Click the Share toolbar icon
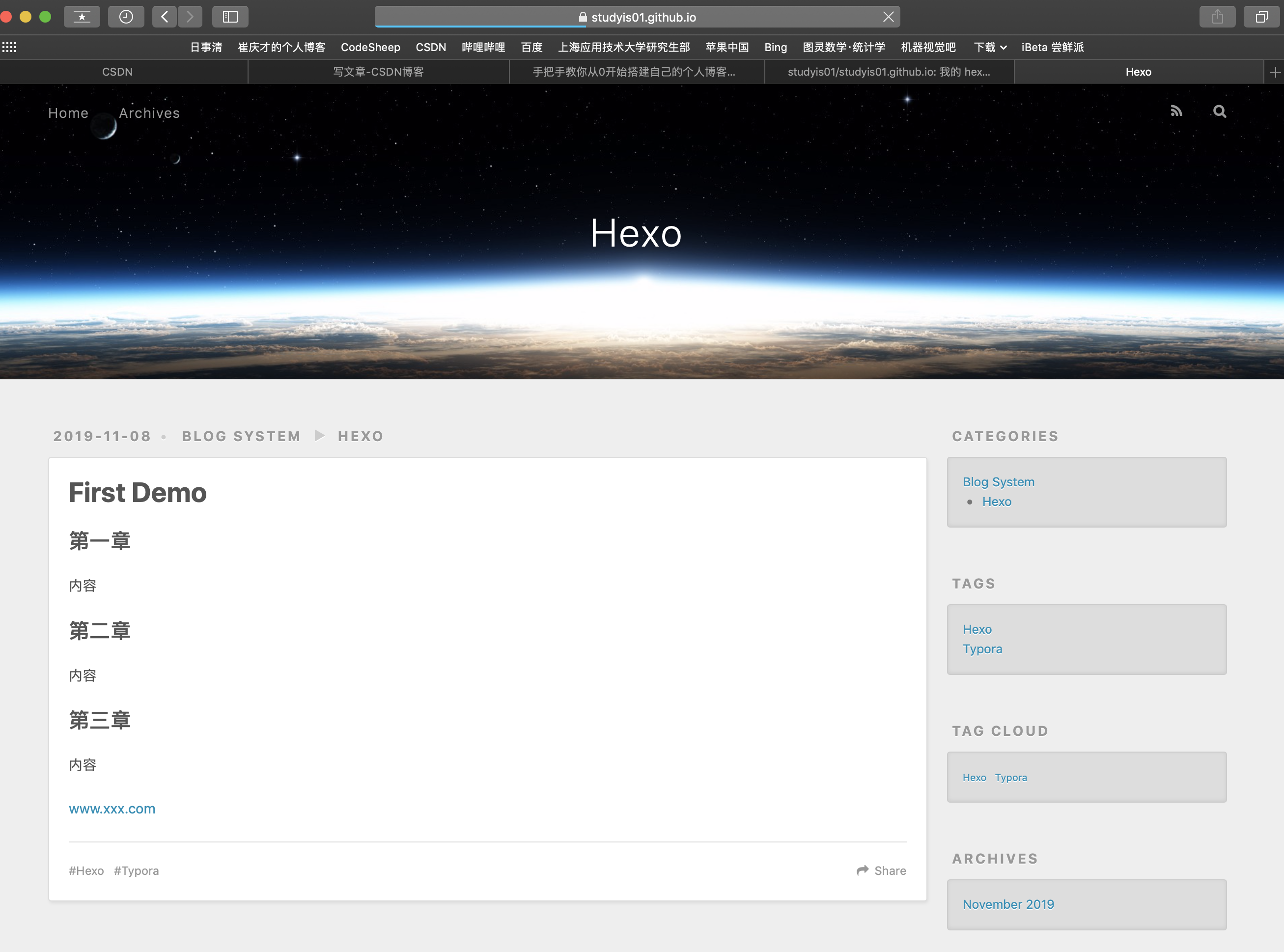1284x952 pixels. pos(1217,17)
